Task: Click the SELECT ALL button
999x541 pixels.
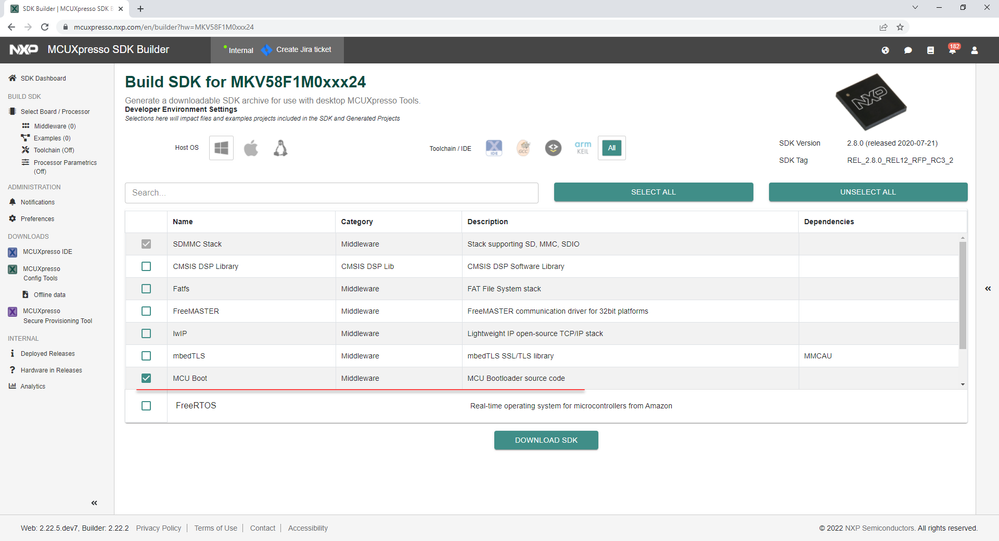Action: (653, 192)
